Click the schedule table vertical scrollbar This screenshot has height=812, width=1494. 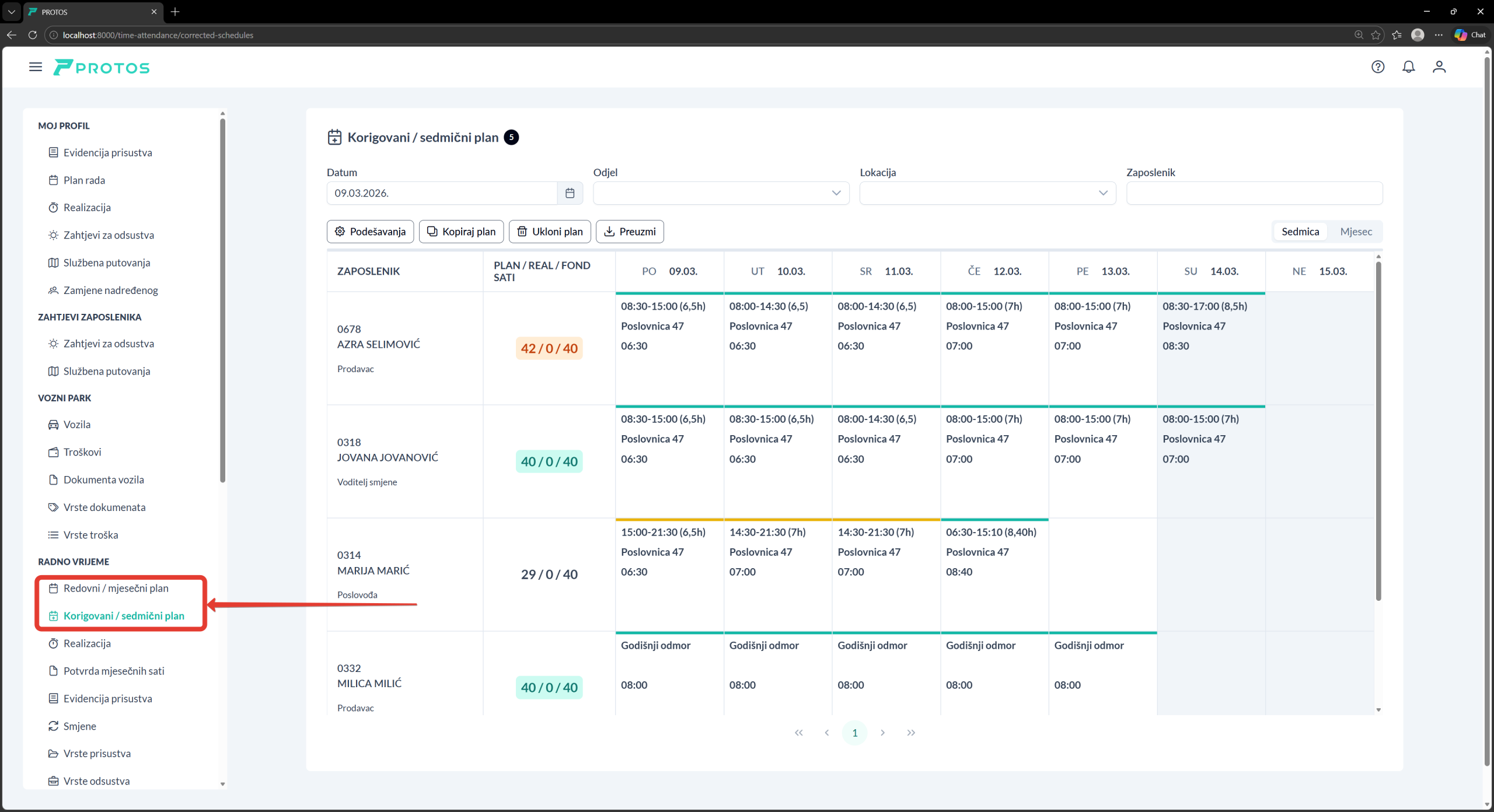click(1378, 432)
